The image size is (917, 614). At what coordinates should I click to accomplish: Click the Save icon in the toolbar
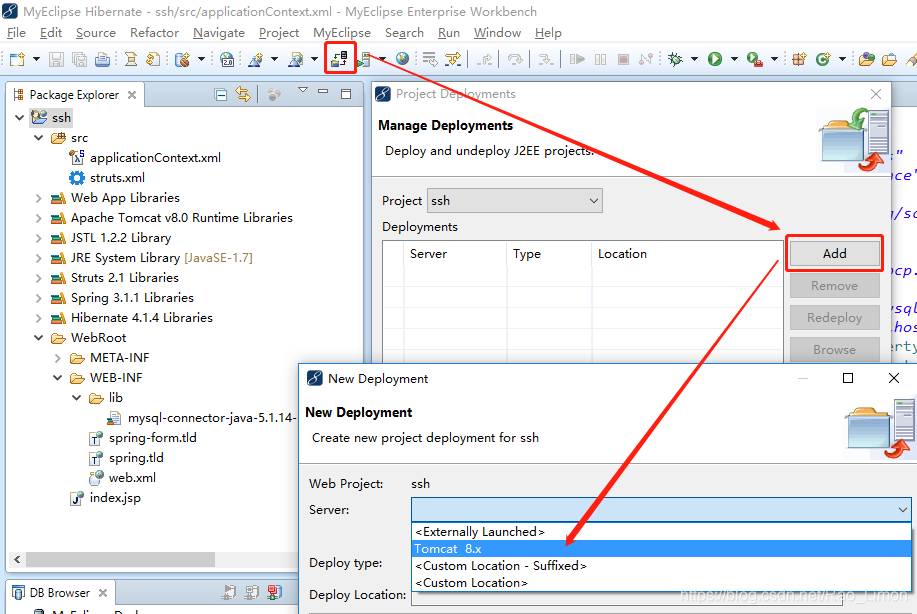point(56,59)
